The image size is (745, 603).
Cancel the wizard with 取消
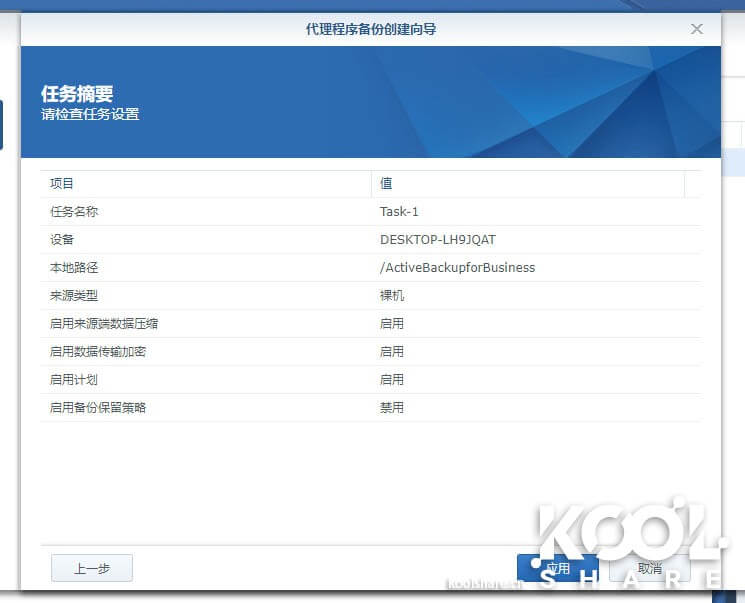pyautogui.click(x=650, y=568)
